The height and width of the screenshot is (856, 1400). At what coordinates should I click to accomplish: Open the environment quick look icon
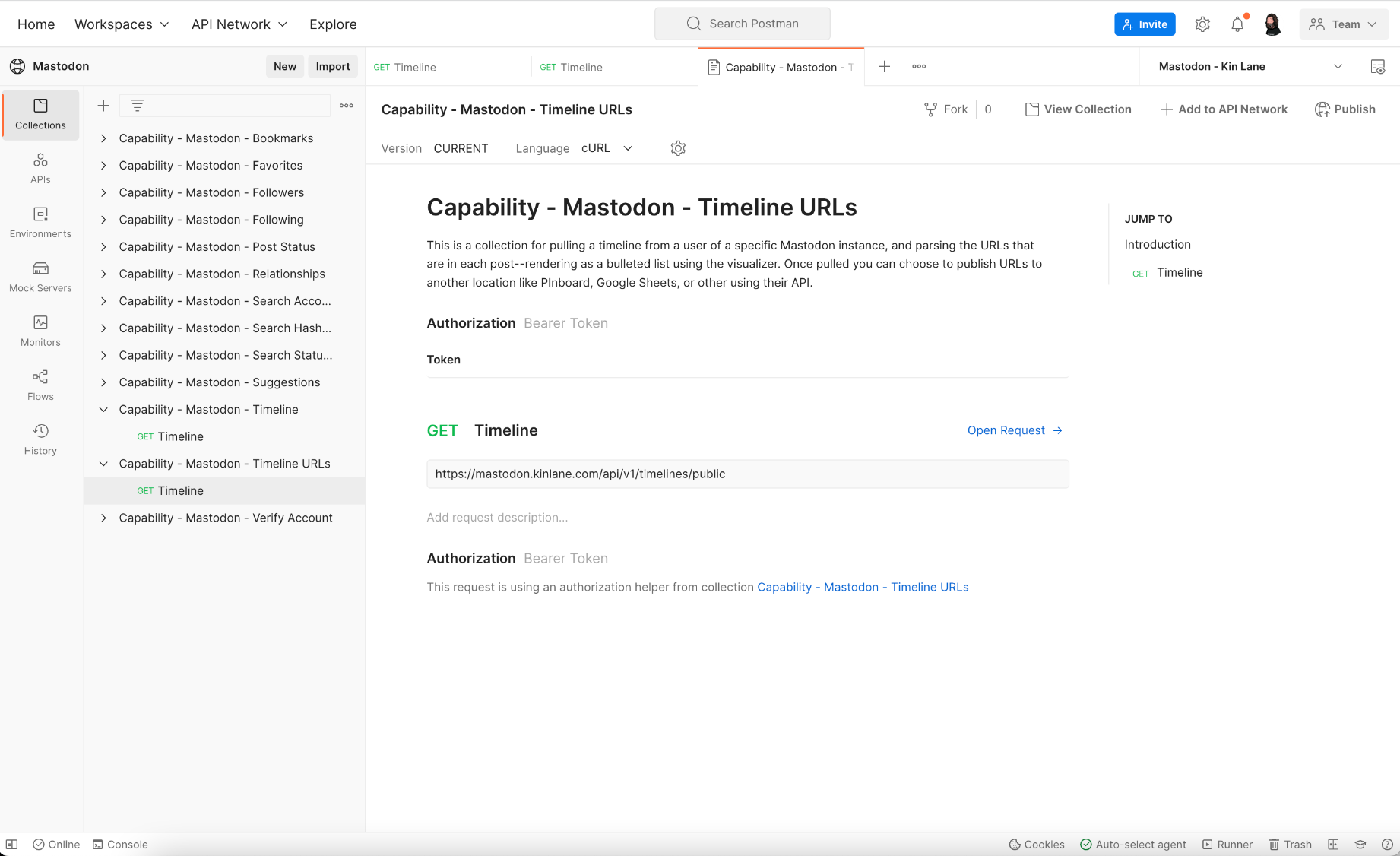1378,67
